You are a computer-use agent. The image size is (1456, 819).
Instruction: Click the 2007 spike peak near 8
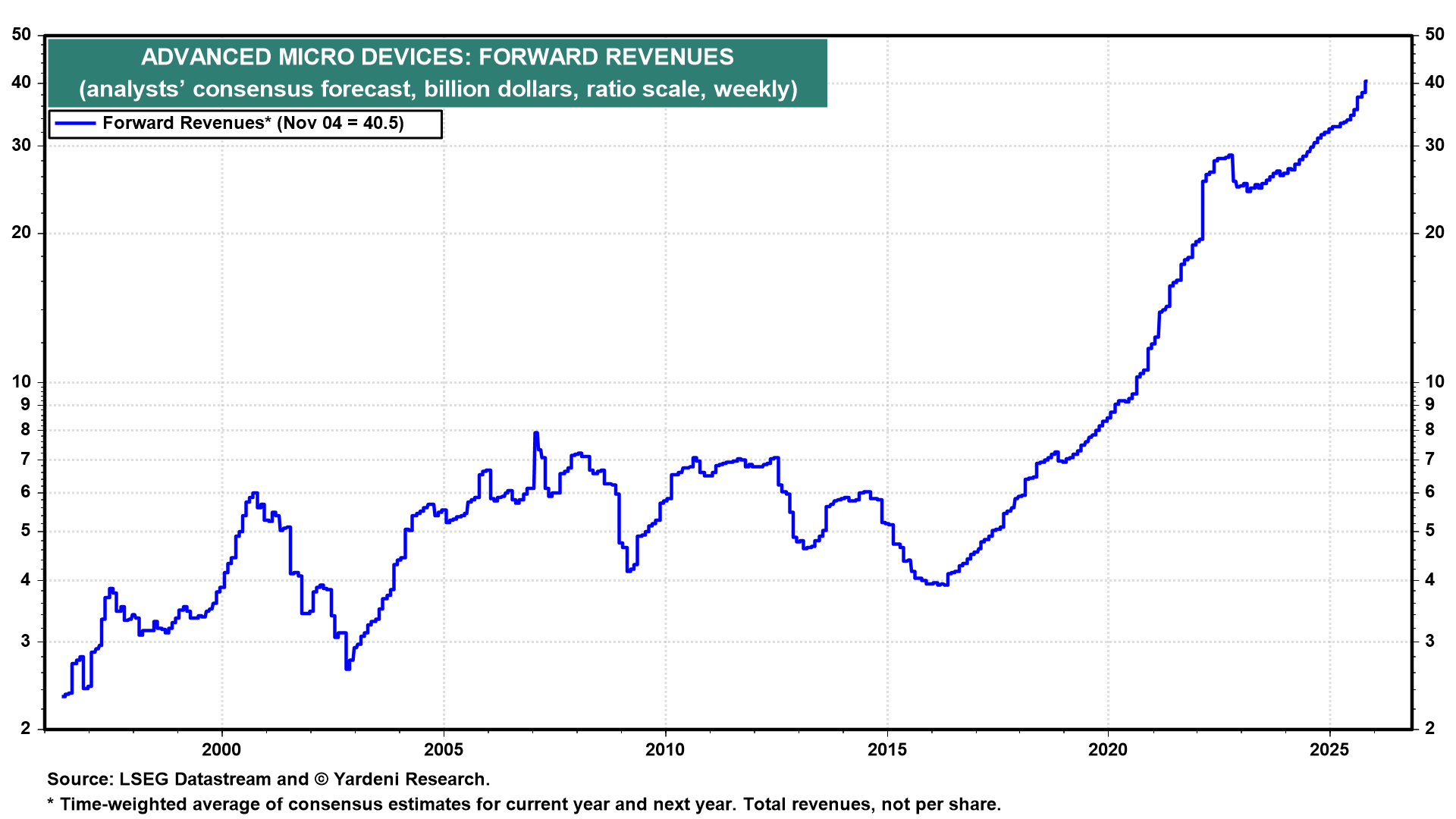536,434
